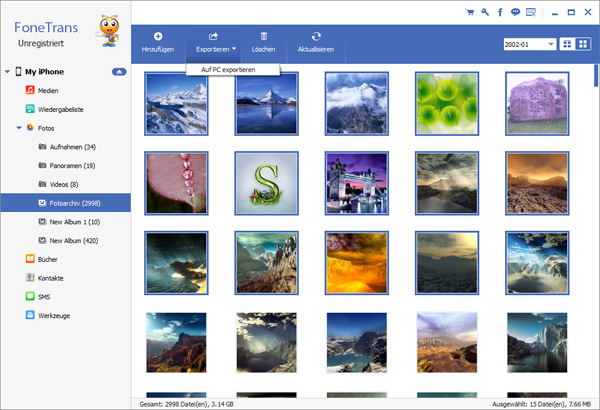Select Fotoarchiv (2998) album

coord(65,203)
